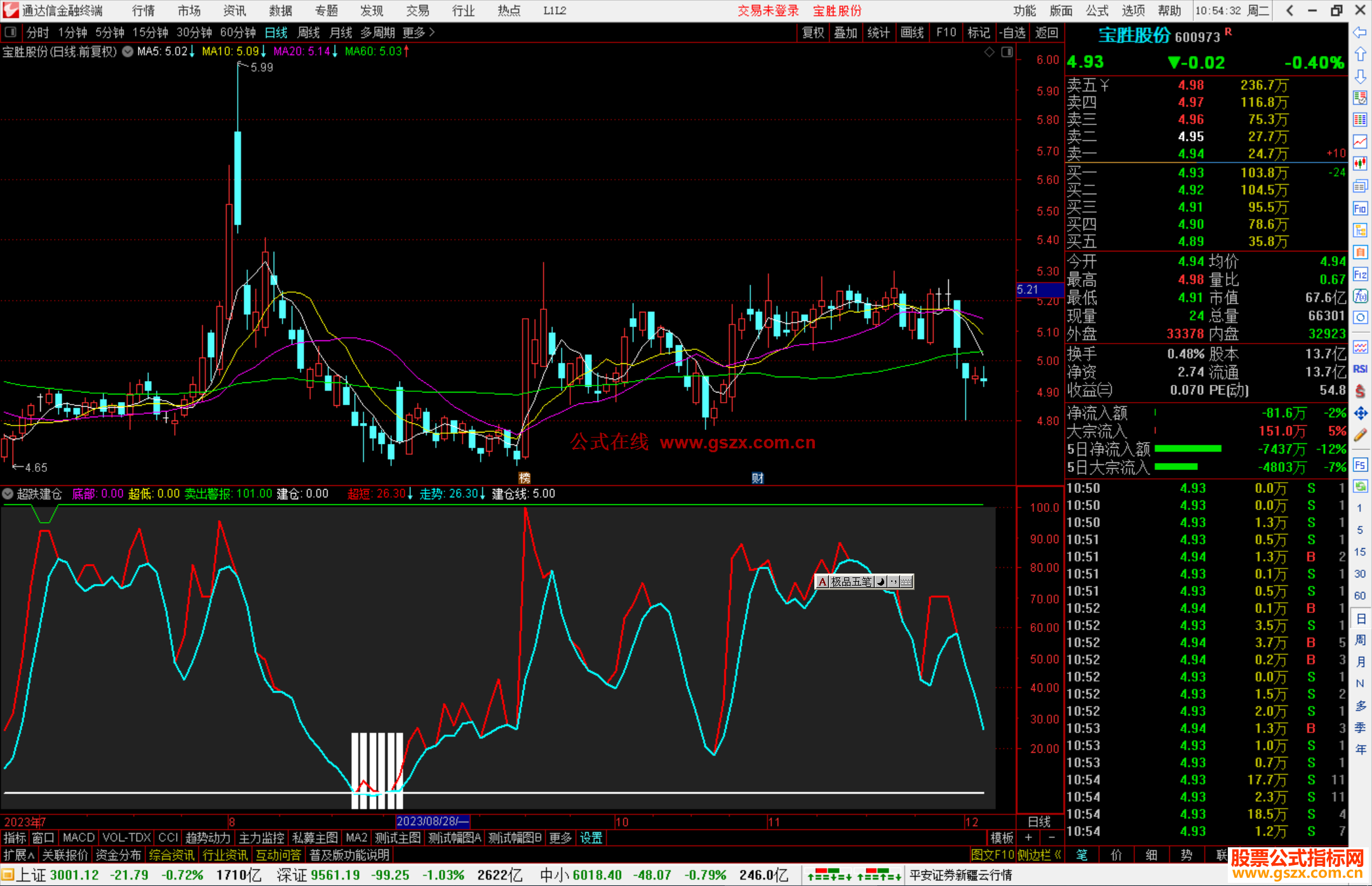Open the F10 company info sidebar icon
The width and height of the screenshot is (1372, 886).
click(1360, 209)
